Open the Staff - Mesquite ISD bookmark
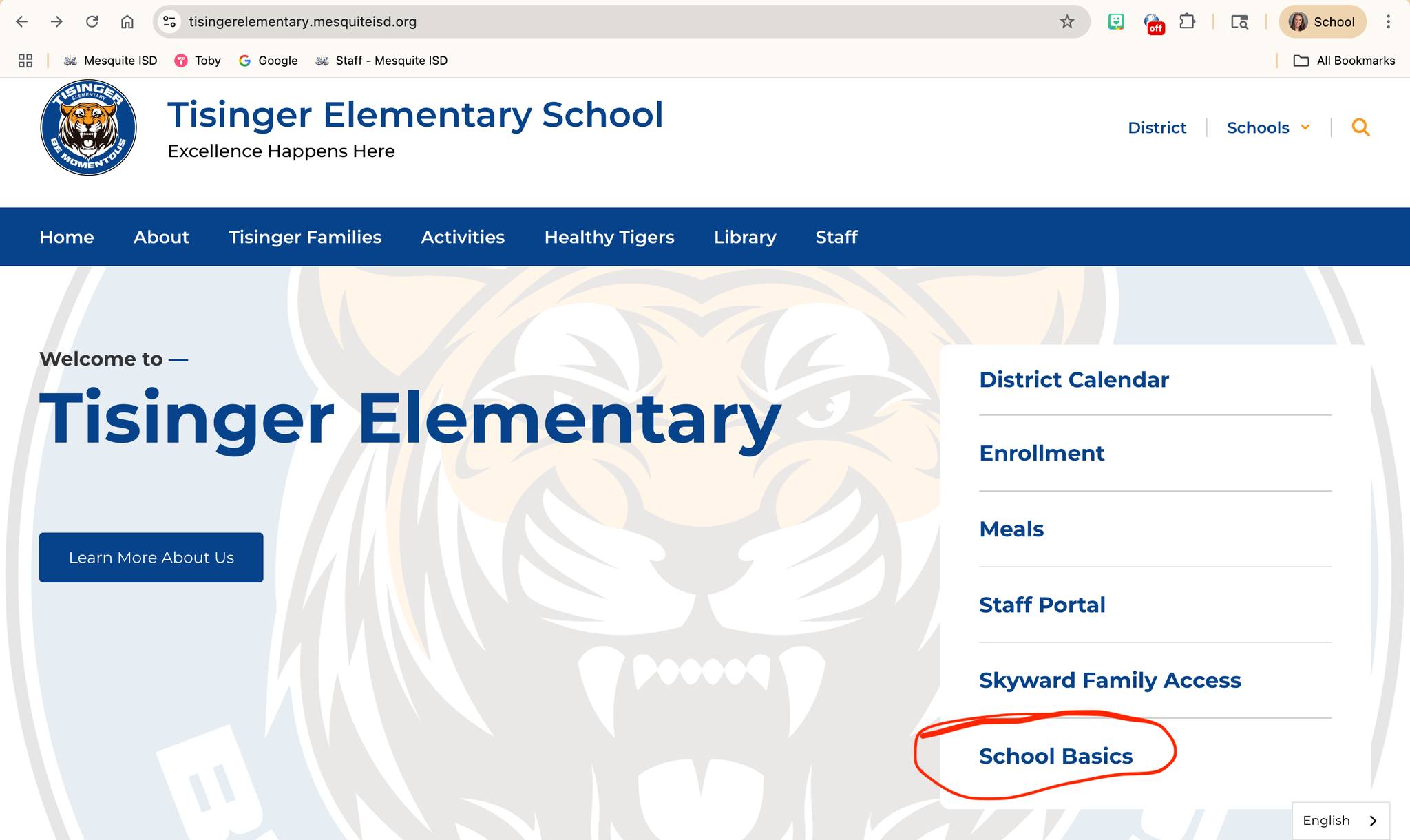This screenshot has height=840, width=1410. click(x=381, y=61)
